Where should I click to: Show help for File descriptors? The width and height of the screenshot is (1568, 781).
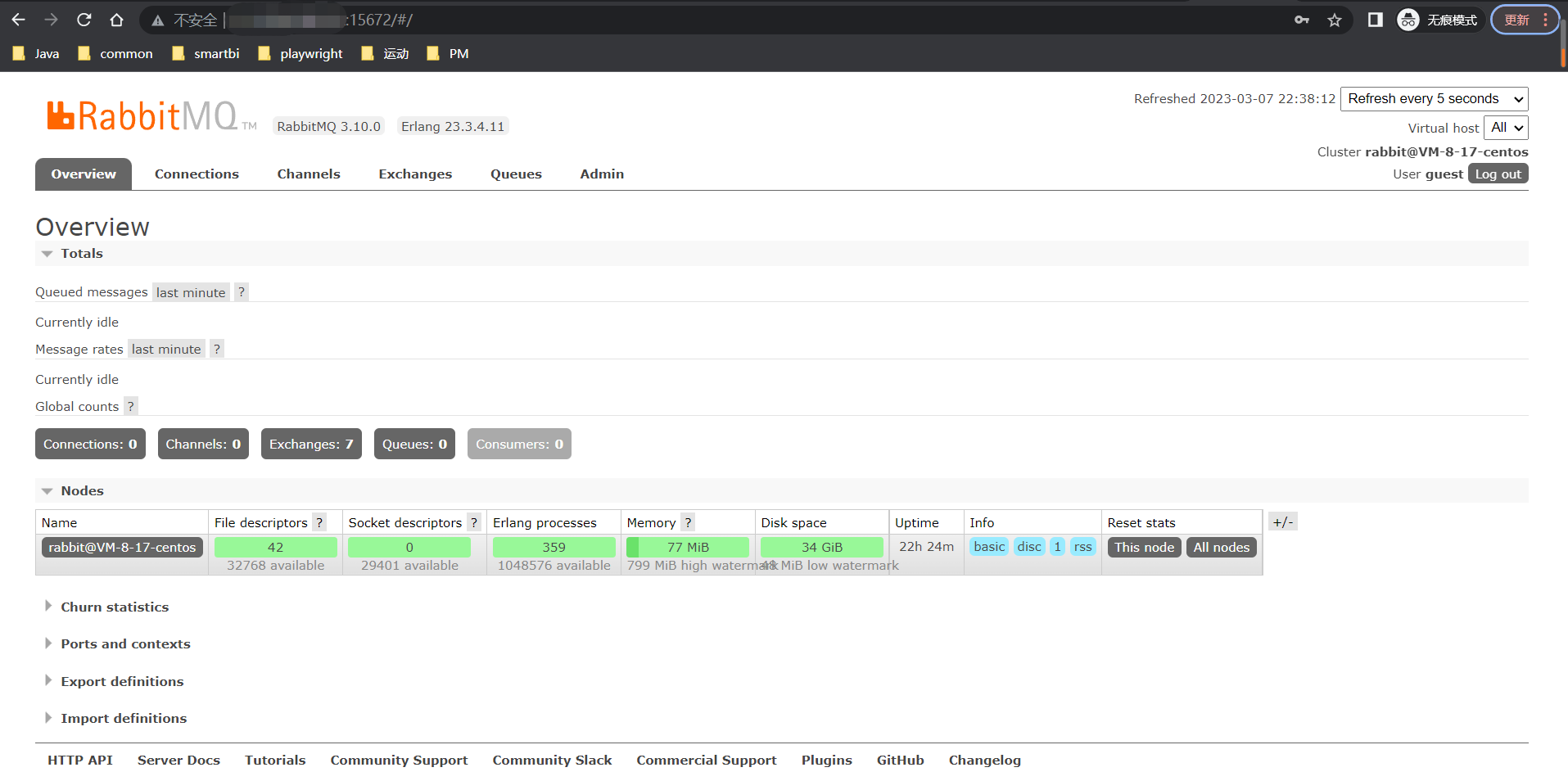[x=320, y=522]
